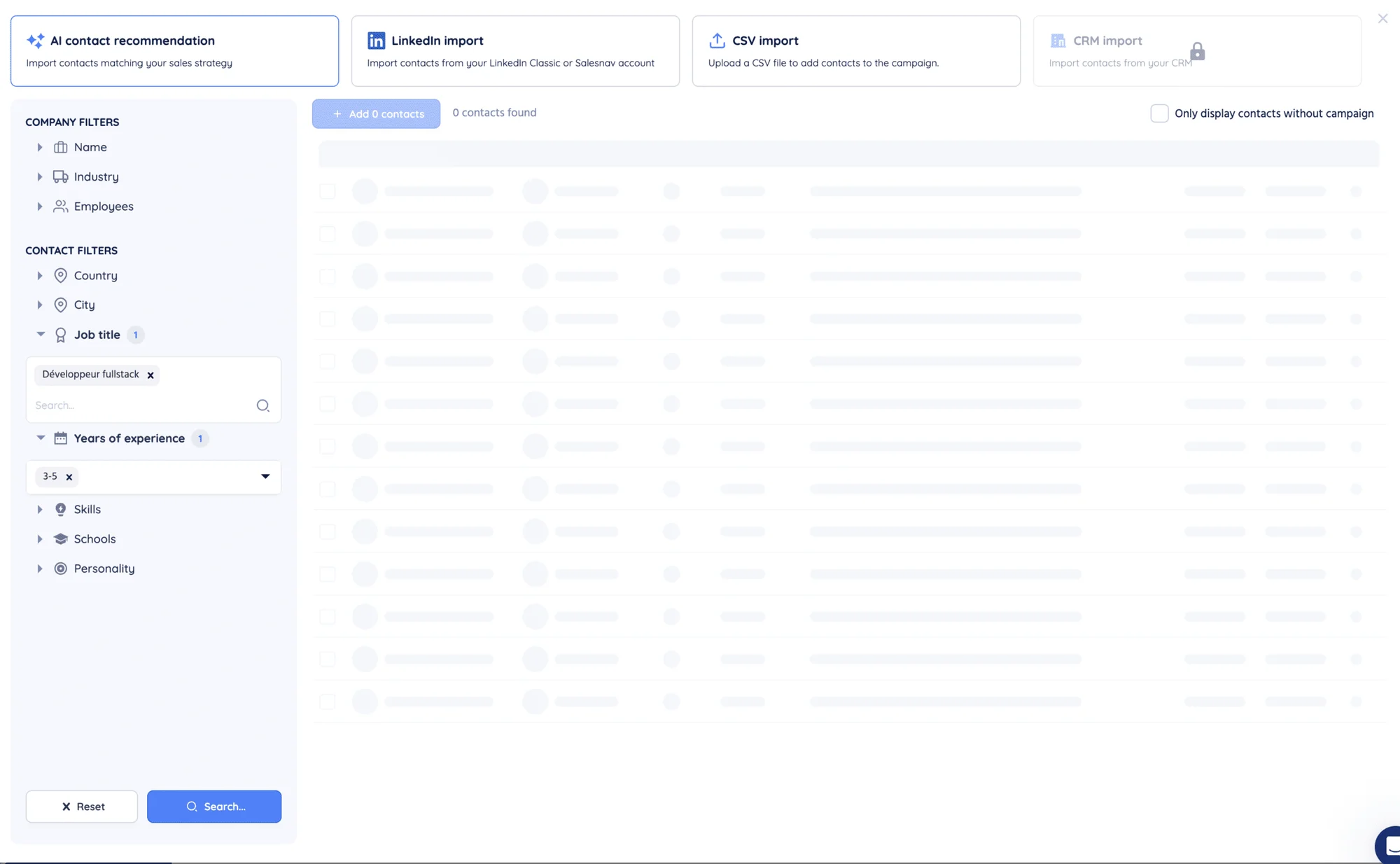
Task: Click the City location pin icon
Action: 61,305
